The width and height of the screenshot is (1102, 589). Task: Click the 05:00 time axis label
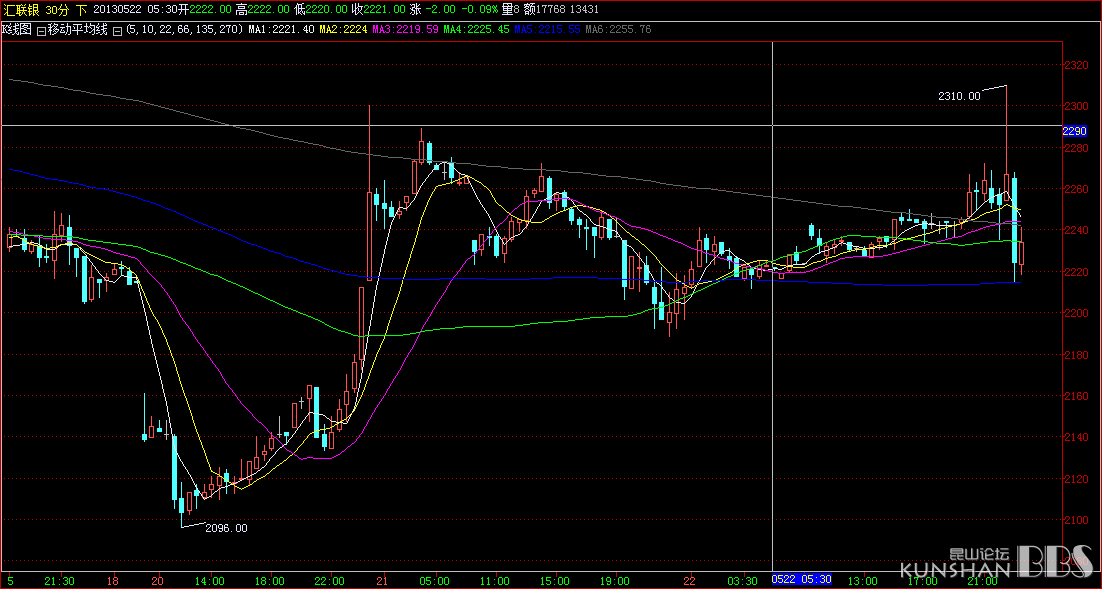tap(435, 581)
